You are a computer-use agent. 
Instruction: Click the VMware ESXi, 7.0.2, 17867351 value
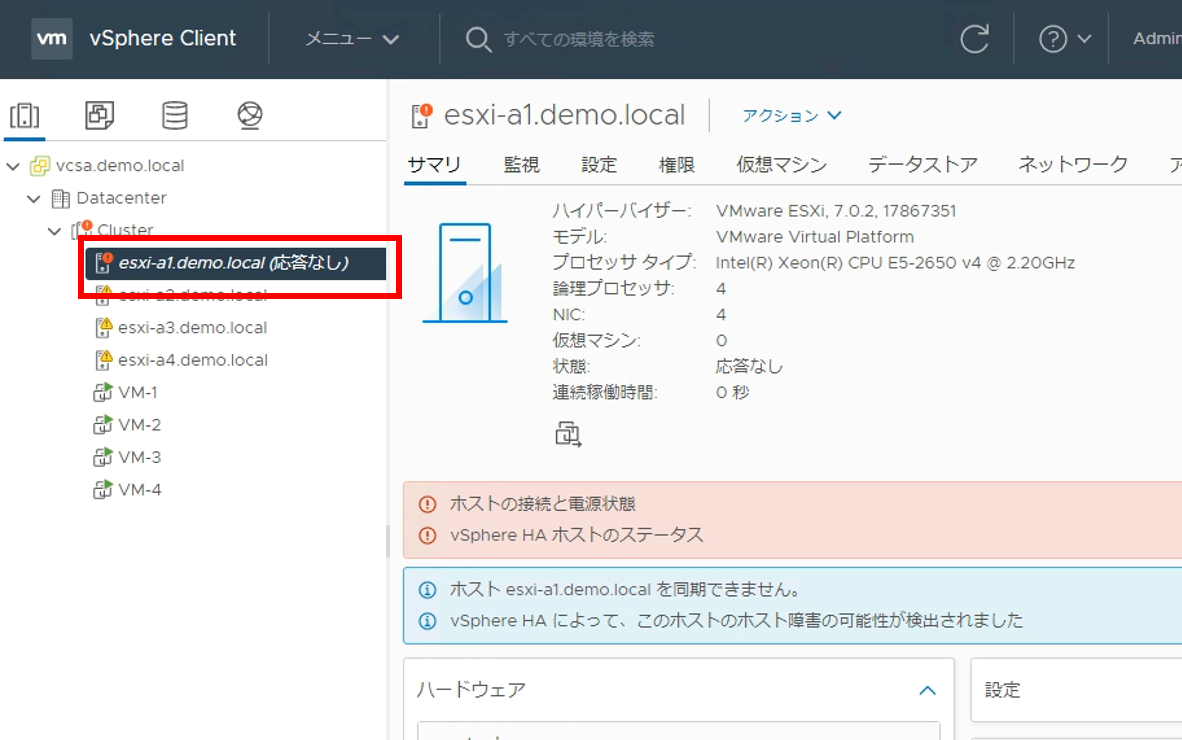[x=836, y=211]
